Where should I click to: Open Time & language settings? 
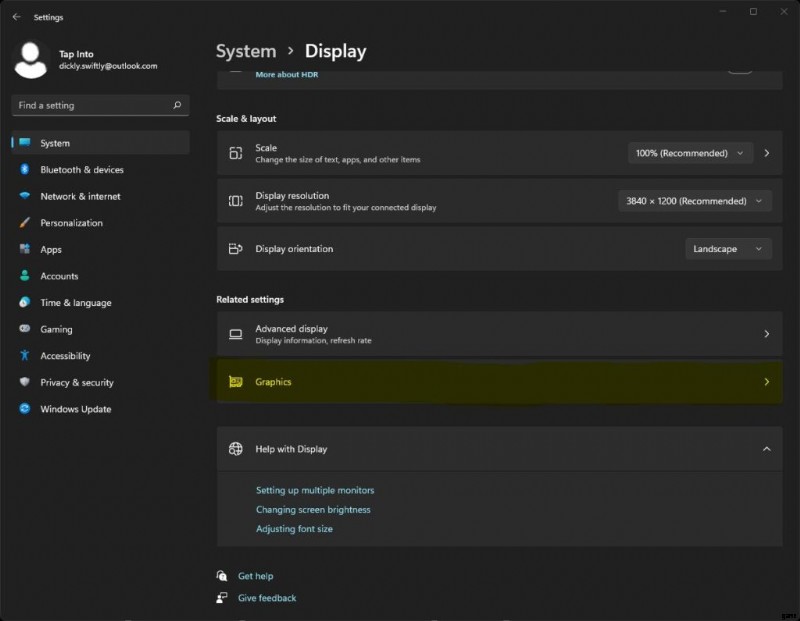click(101, 302)
